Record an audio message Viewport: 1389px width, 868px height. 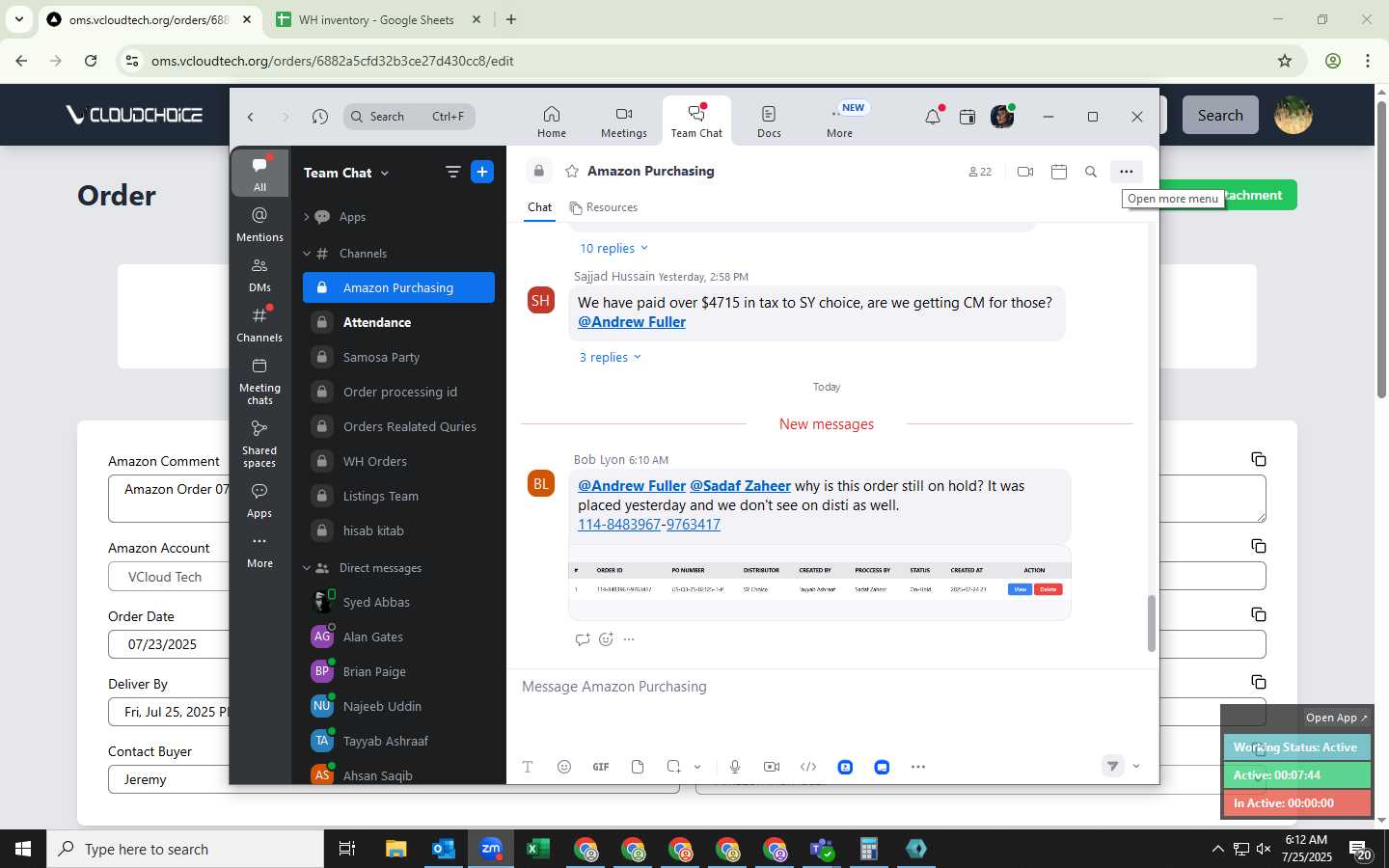pyautogui.click(x=735, y=767)
